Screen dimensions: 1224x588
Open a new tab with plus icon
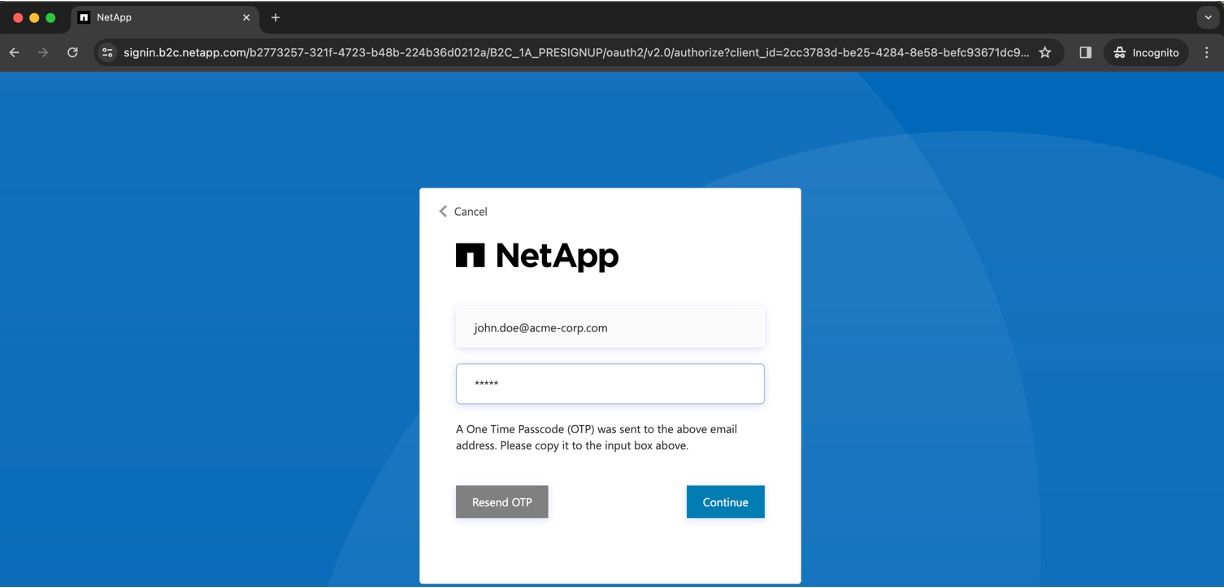tap(275, 17)
